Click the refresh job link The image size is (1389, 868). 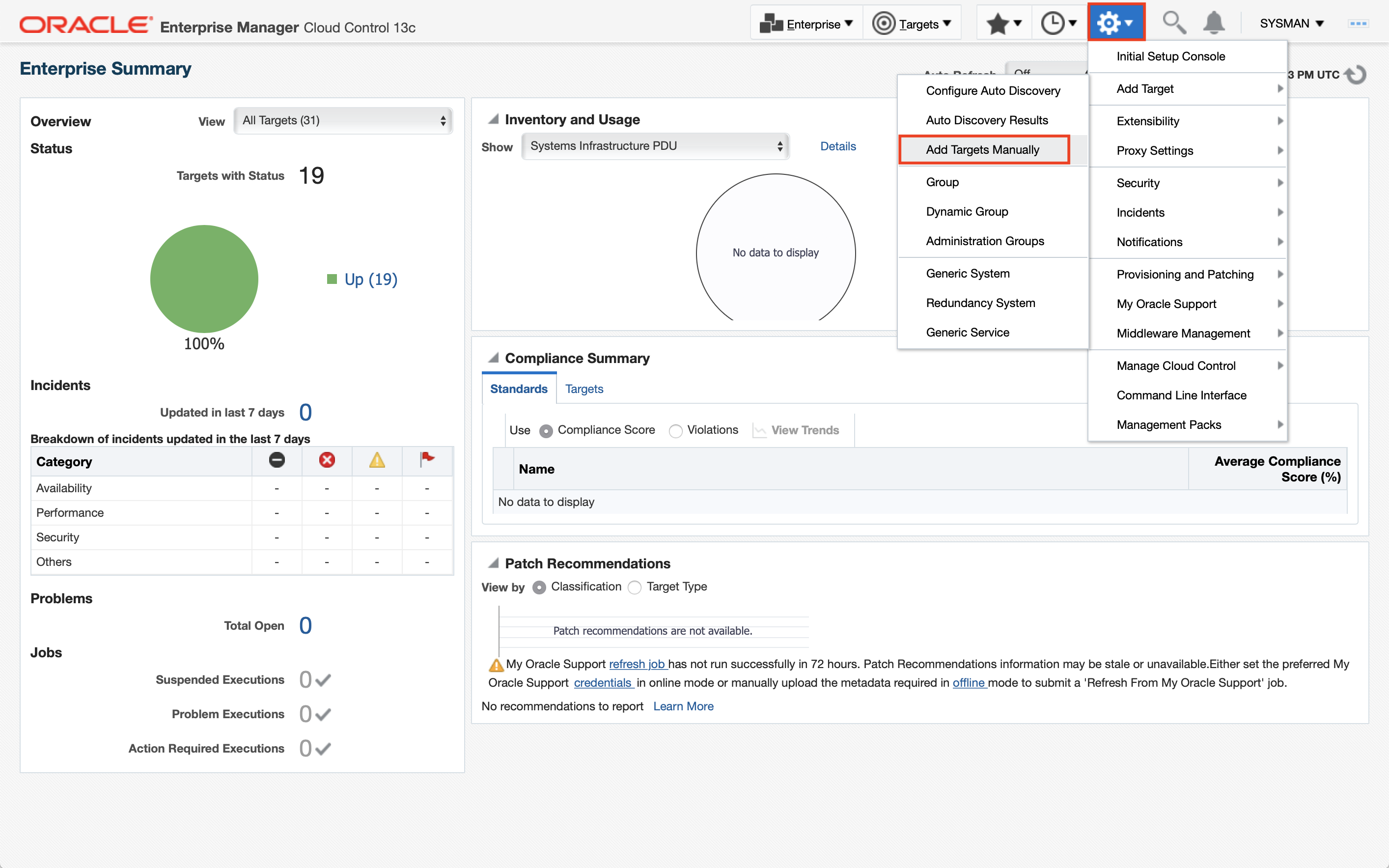[x=637, y=664]
